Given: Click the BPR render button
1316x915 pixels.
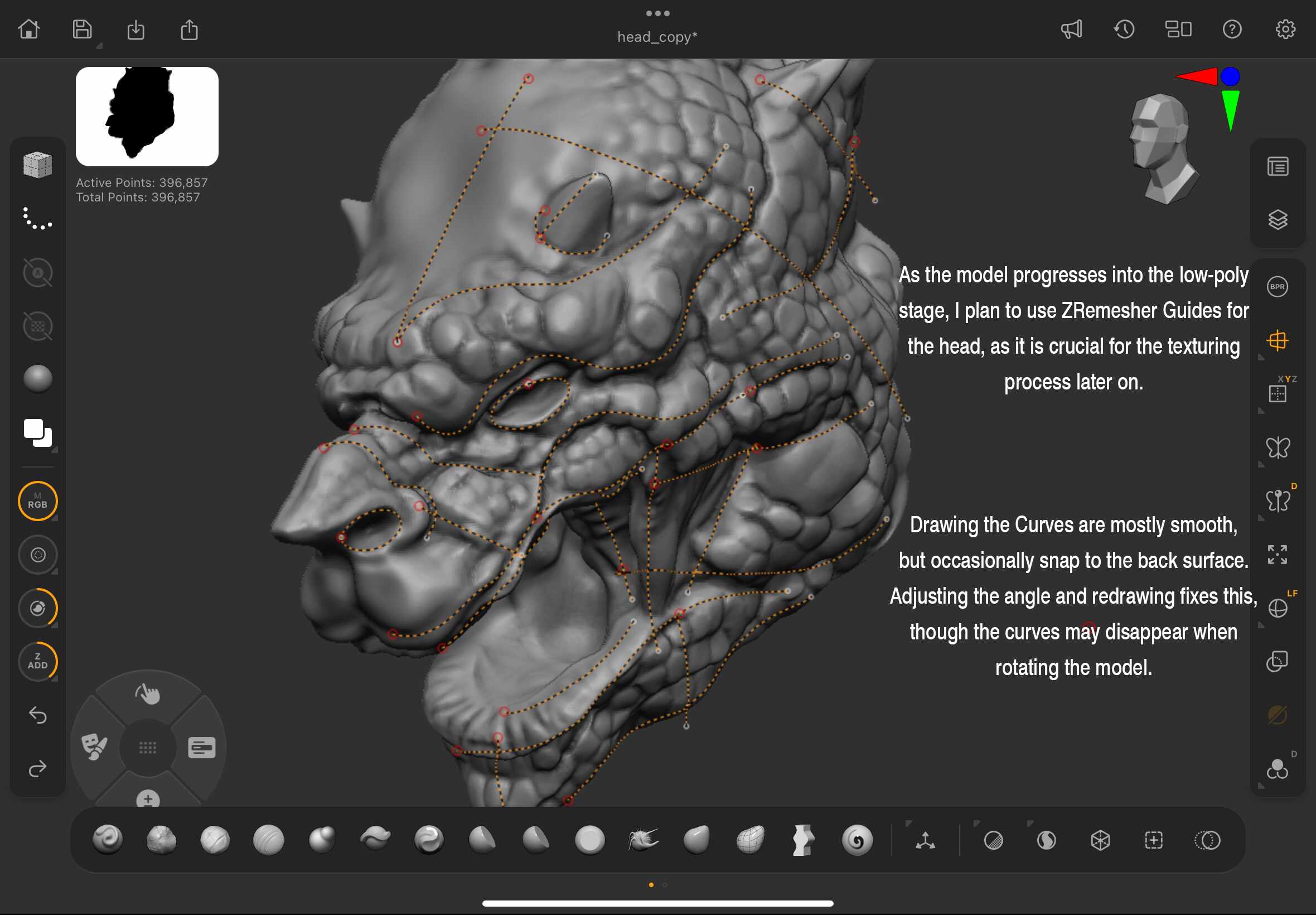Looking at the screenshot, I should pos(1277,287).
